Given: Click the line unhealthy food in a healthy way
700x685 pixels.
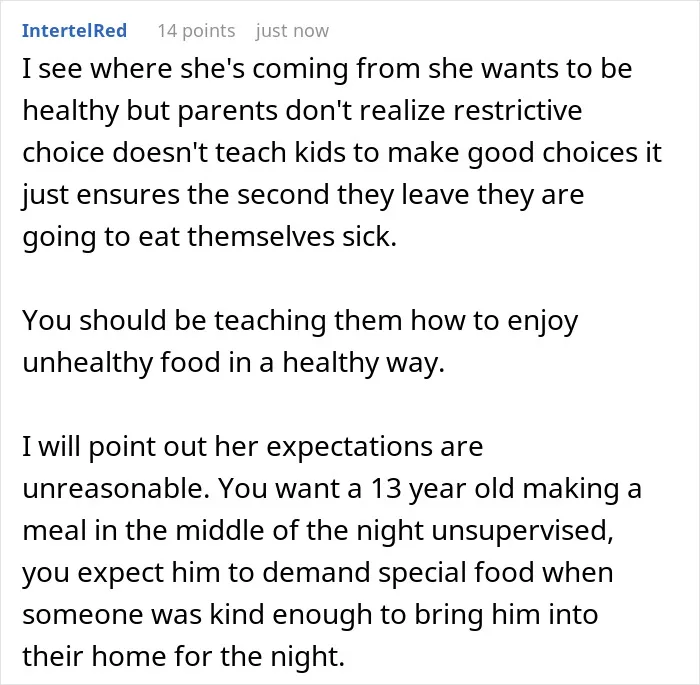Looking at the screenshot, I should coord(233,363).
